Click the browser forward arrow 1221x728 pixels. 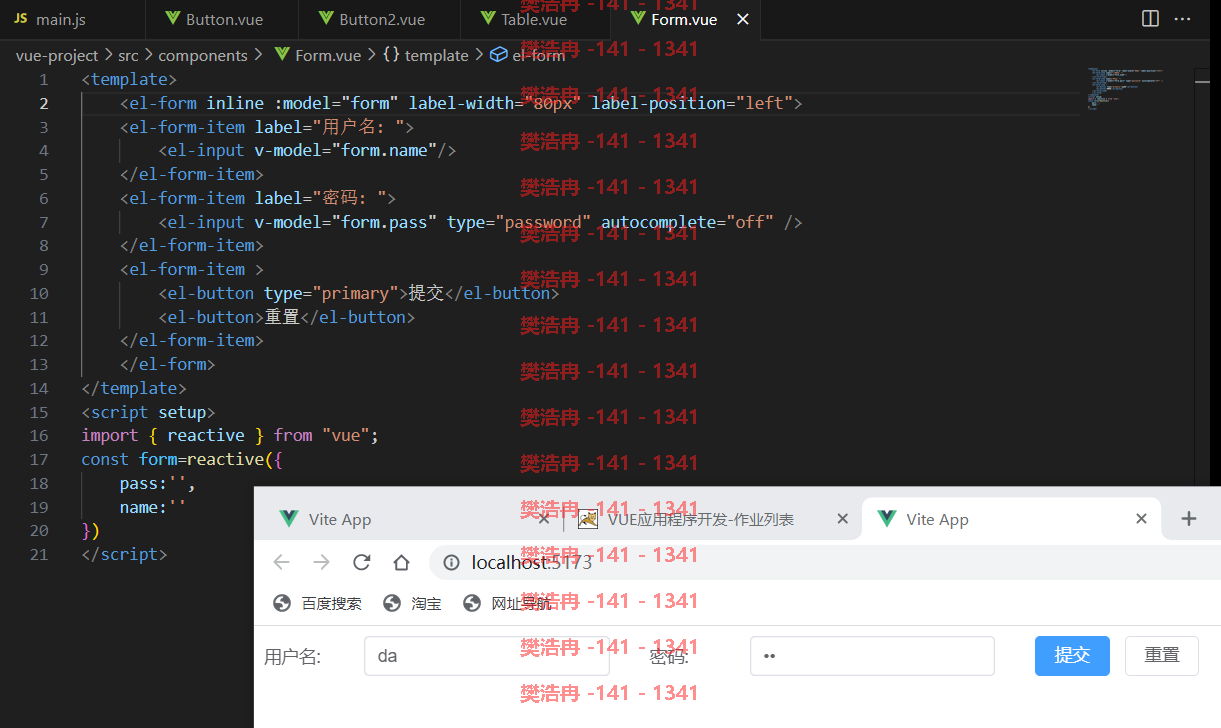pos(321,562)
